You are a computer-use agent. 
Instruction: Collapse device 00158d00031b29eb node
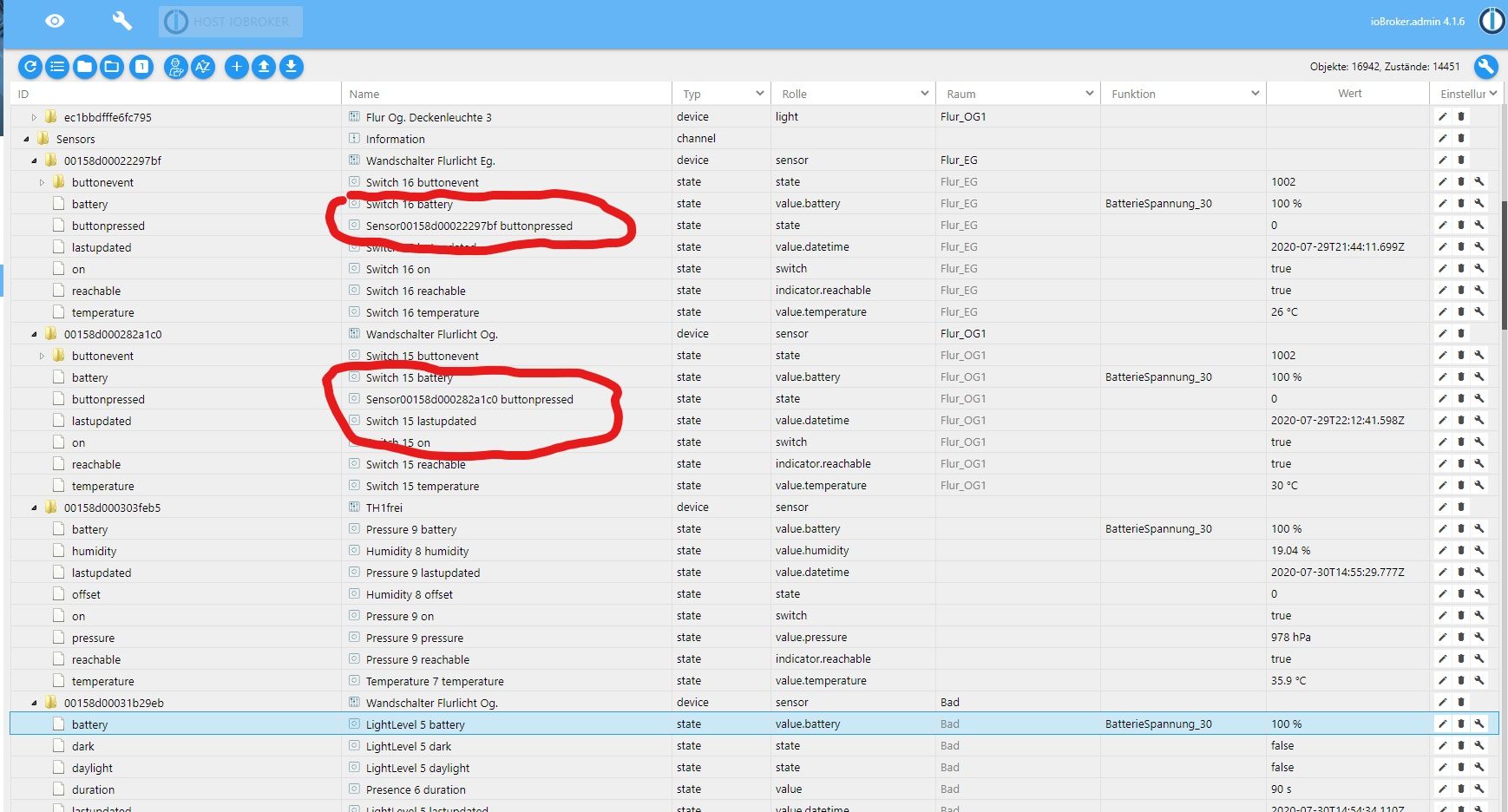click(x=35, y=703)
